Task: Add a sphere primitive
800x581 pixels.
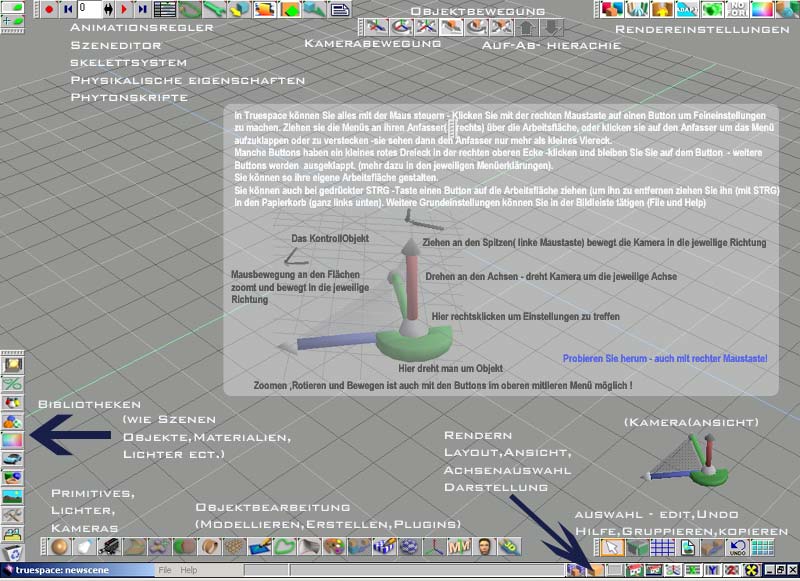Action: click(62, 547)
